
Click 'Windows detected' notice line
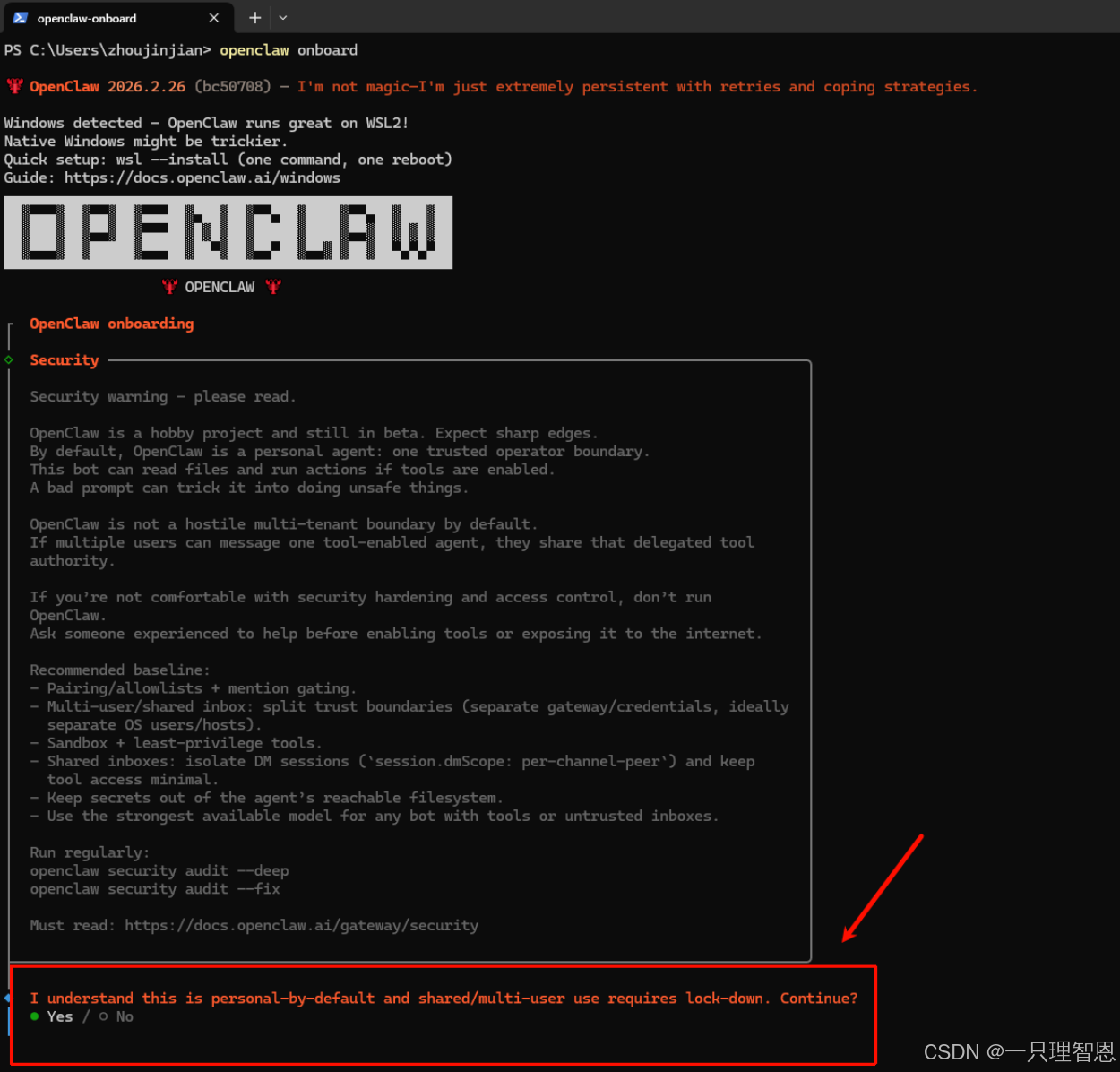(x=206, y=123)
